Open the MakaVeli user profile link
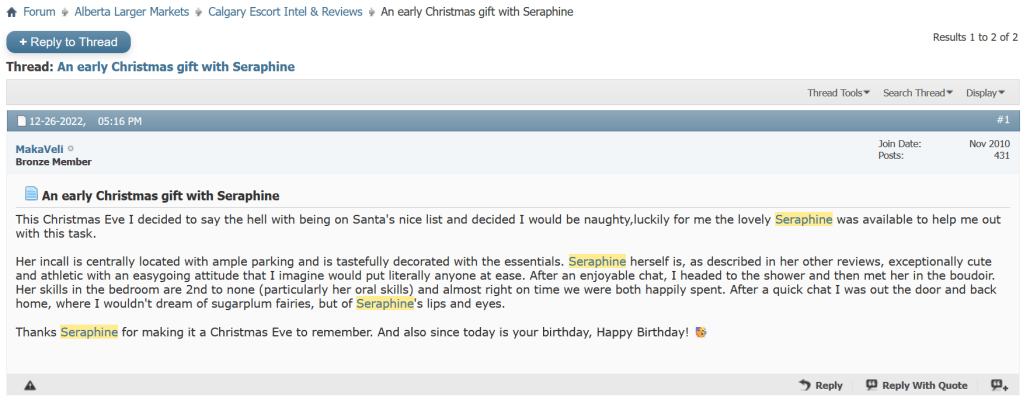 click(x=39, y=149)
